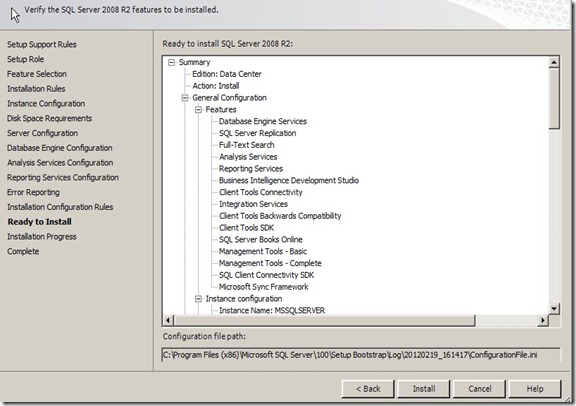The image size is (576, 406).
Task: Select Features tree label
Action: click(x=221, y=109)
